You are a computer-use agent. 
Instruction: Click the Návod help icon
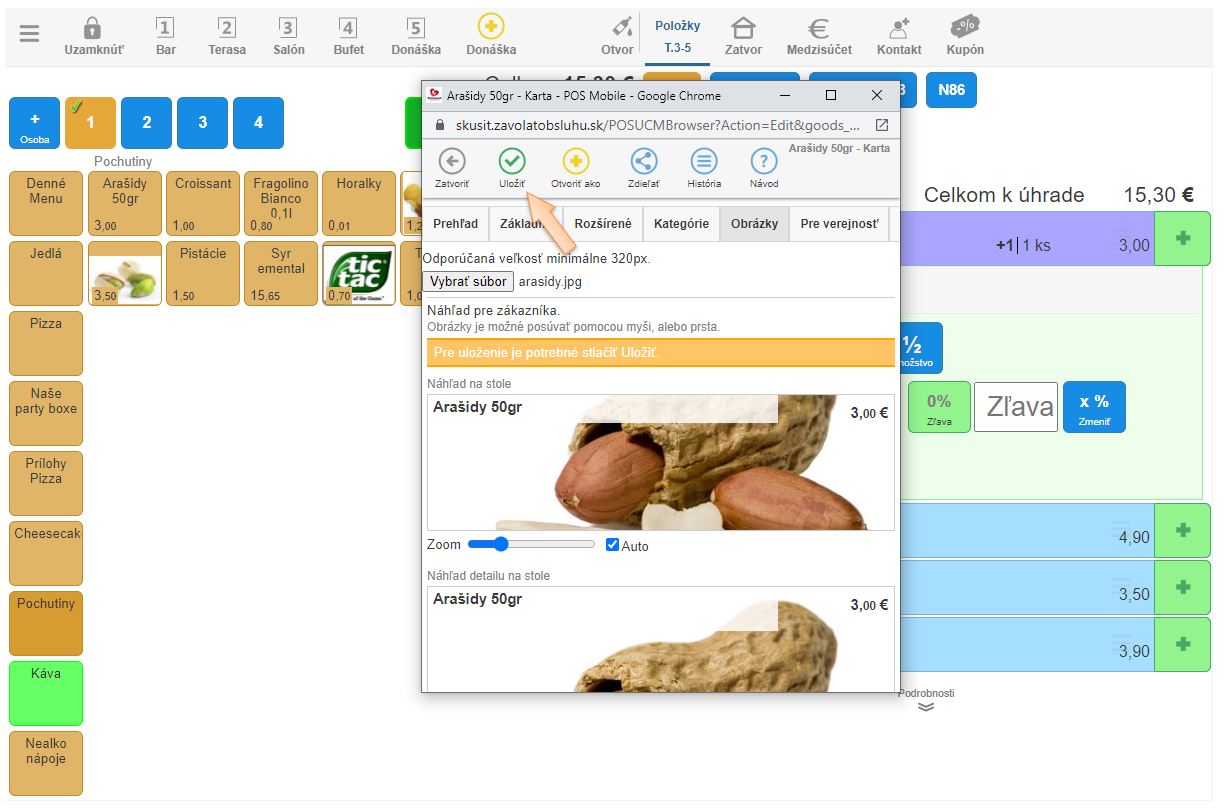click(764, 162)
